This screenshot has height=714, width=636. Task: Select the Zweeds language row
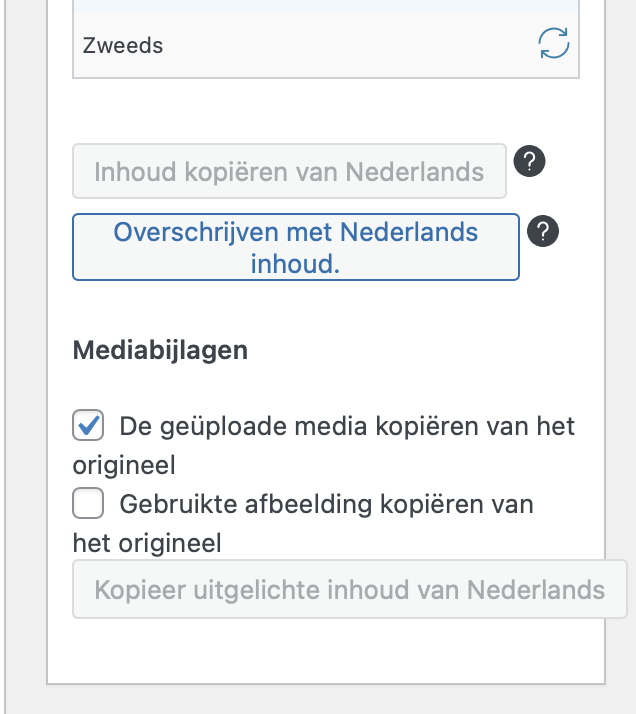[326, 45]
